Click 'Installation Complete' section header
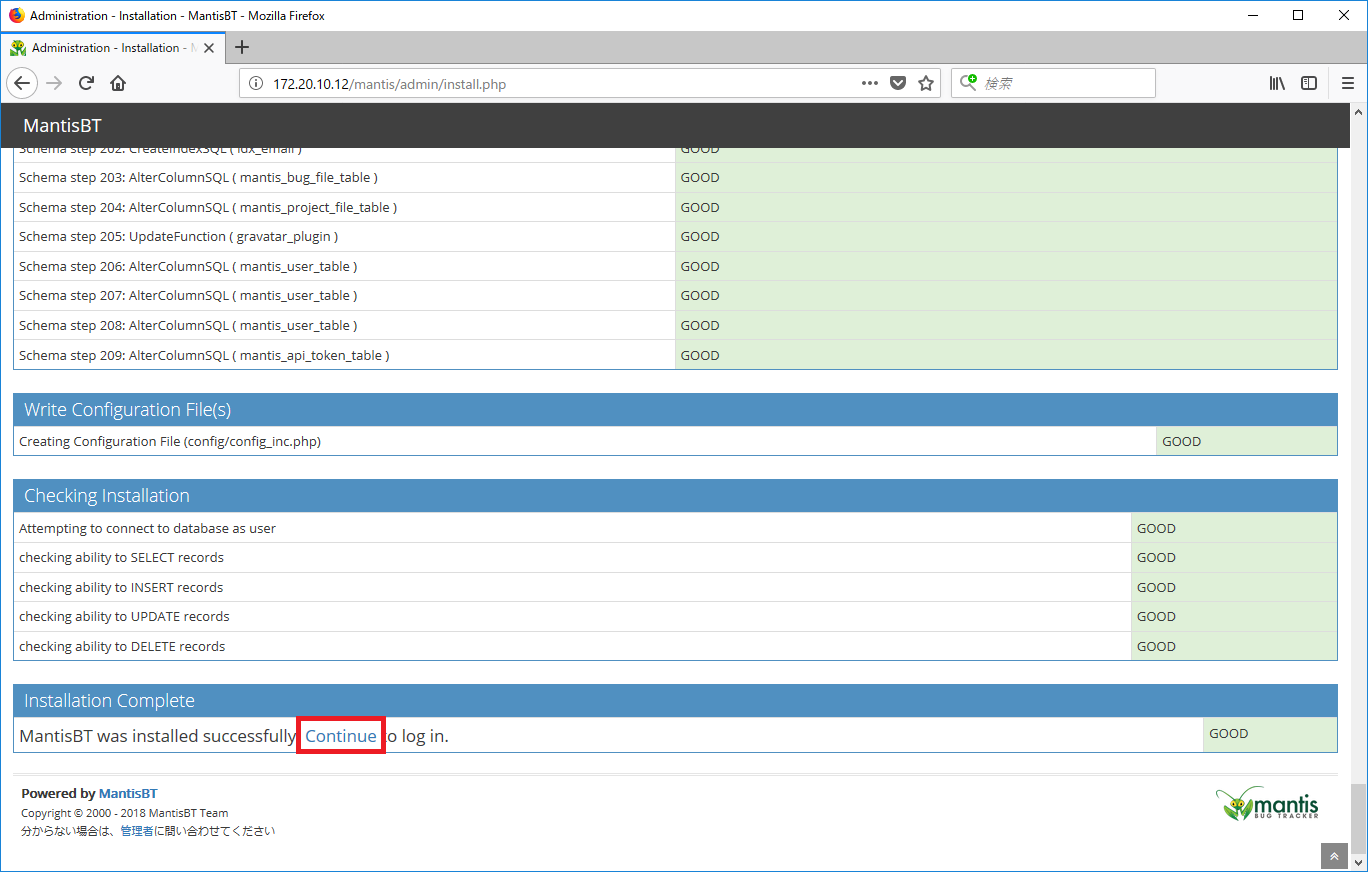Viewport: 1368px width, 872px height. (x=675, y=701)
